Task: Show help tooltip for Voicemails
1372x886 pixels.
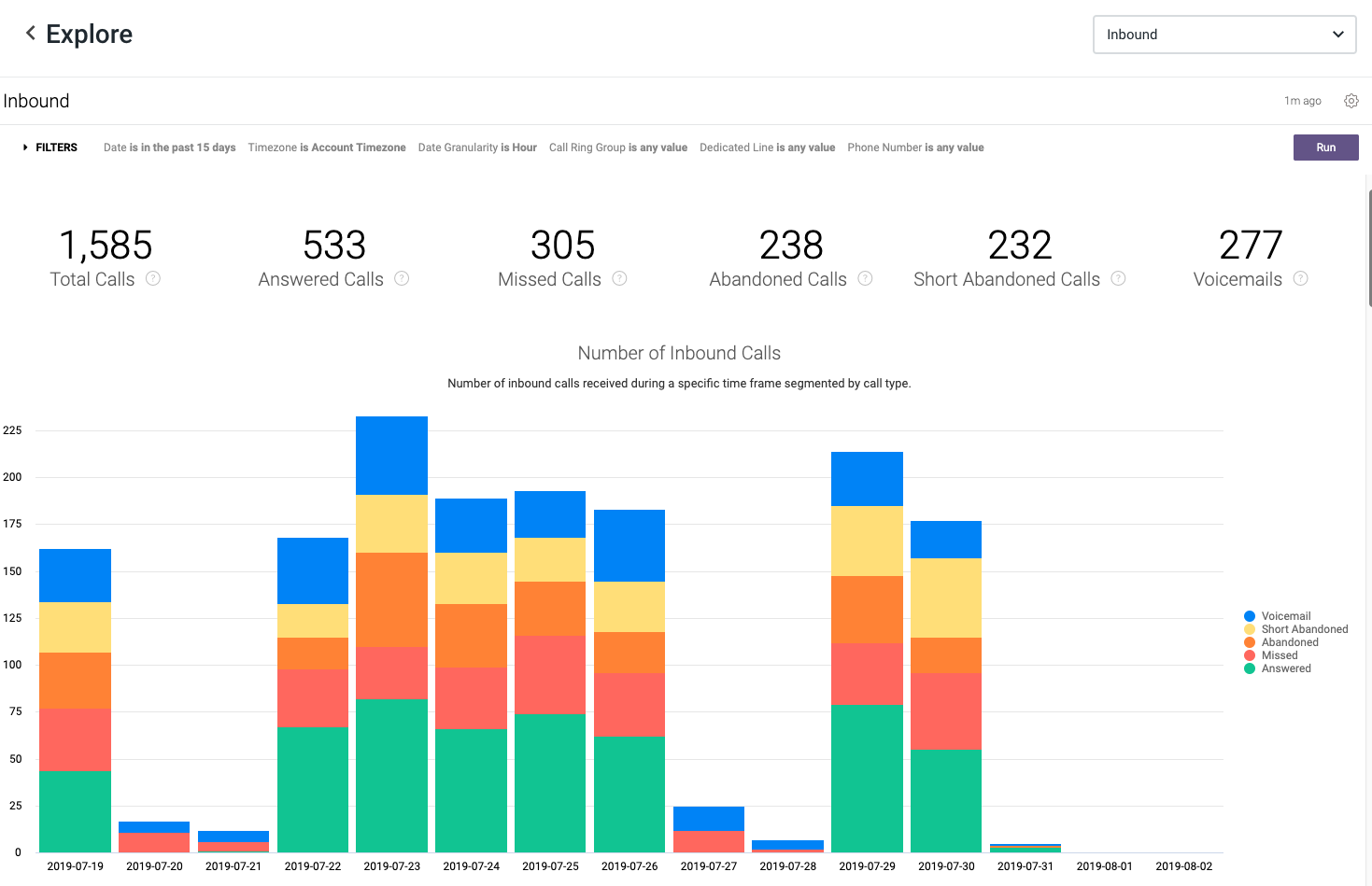Action: click(x=1300, y=278)
